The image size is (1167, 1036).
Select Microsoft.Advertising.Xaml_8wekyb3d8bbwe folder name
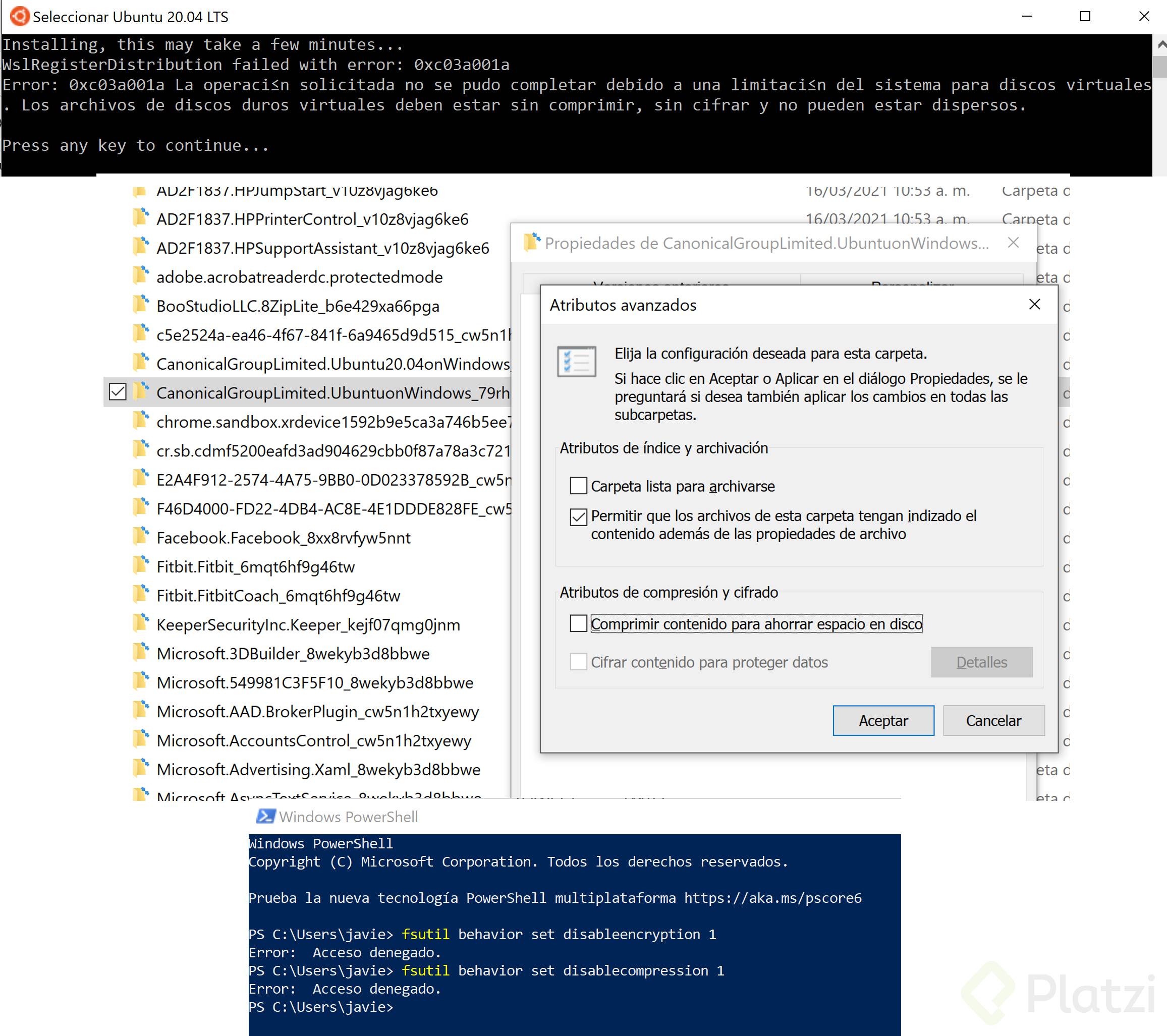coord(318,770)
